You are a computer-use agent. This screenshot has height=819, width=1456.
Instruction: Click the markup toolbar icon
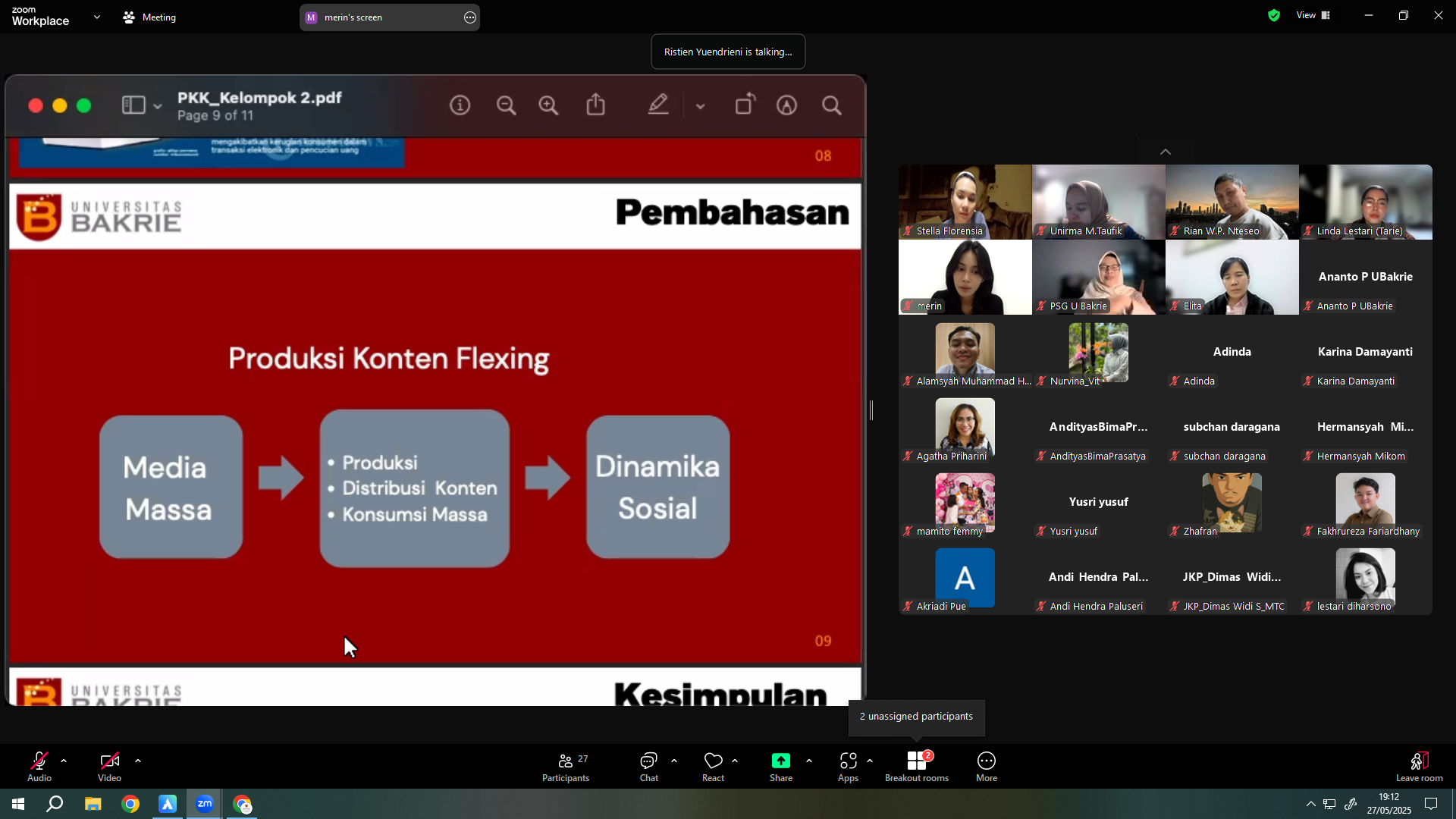click(x=787, y=105)
